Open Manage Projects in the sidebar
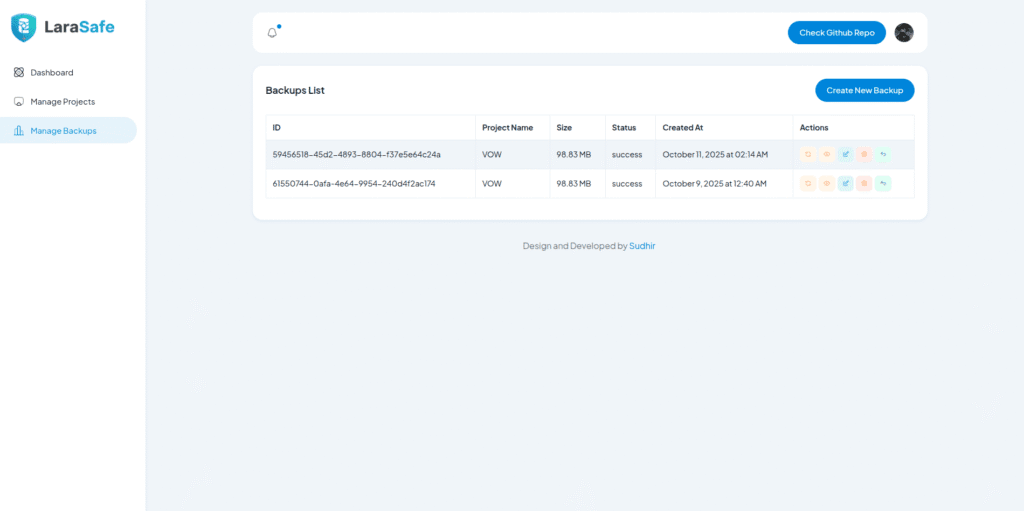This screenshot has width=1024, height=511. tap(62, 101)
